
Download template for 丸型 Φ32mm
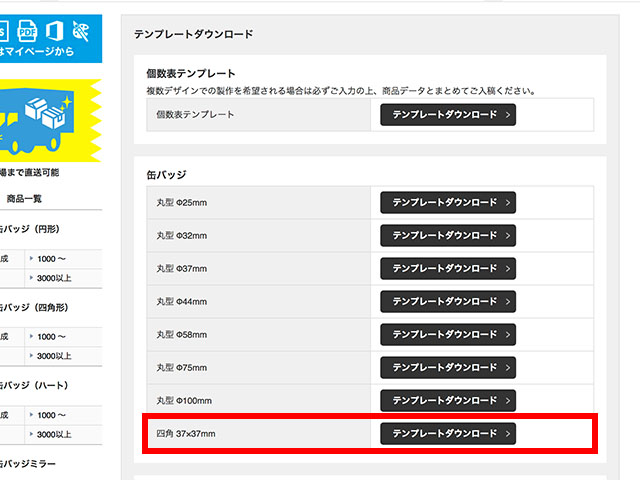coord(448,236)
